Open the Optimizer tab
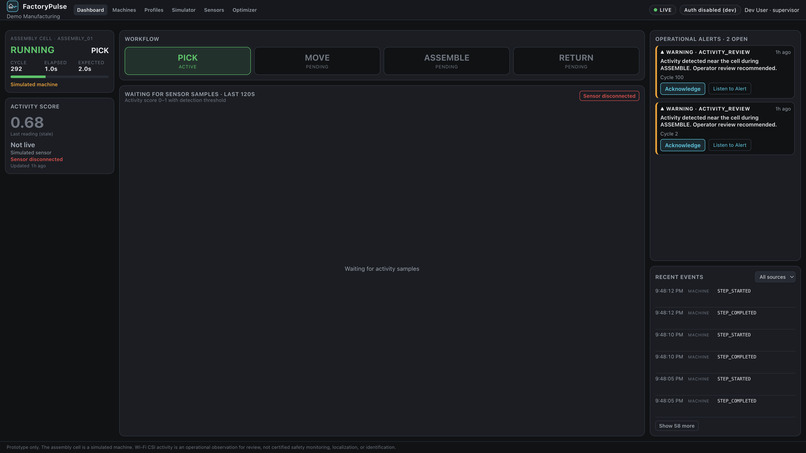This screenshot has height=453, width=806. click(244, 10)
